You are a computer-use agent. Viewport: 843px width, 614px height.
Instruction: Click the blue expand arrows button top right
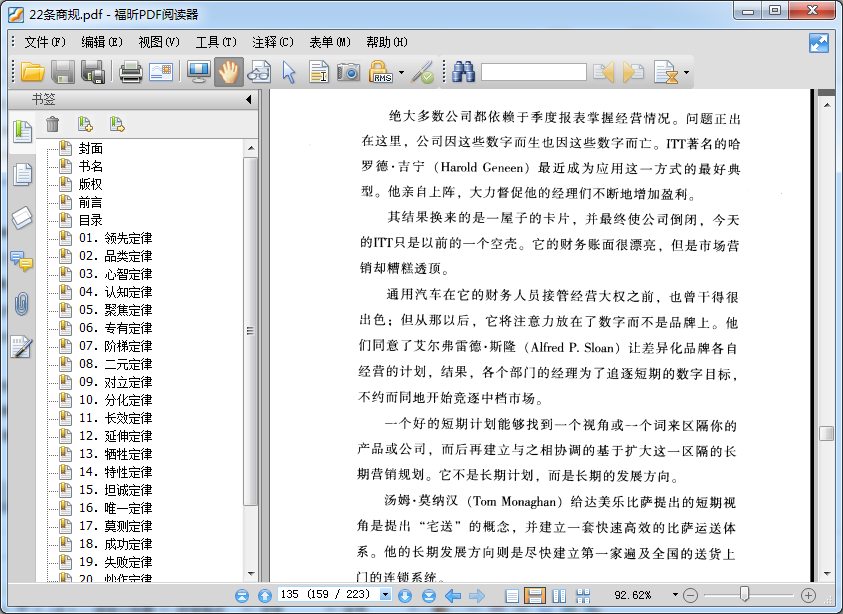pyautogui.click(x=819, y=43)
